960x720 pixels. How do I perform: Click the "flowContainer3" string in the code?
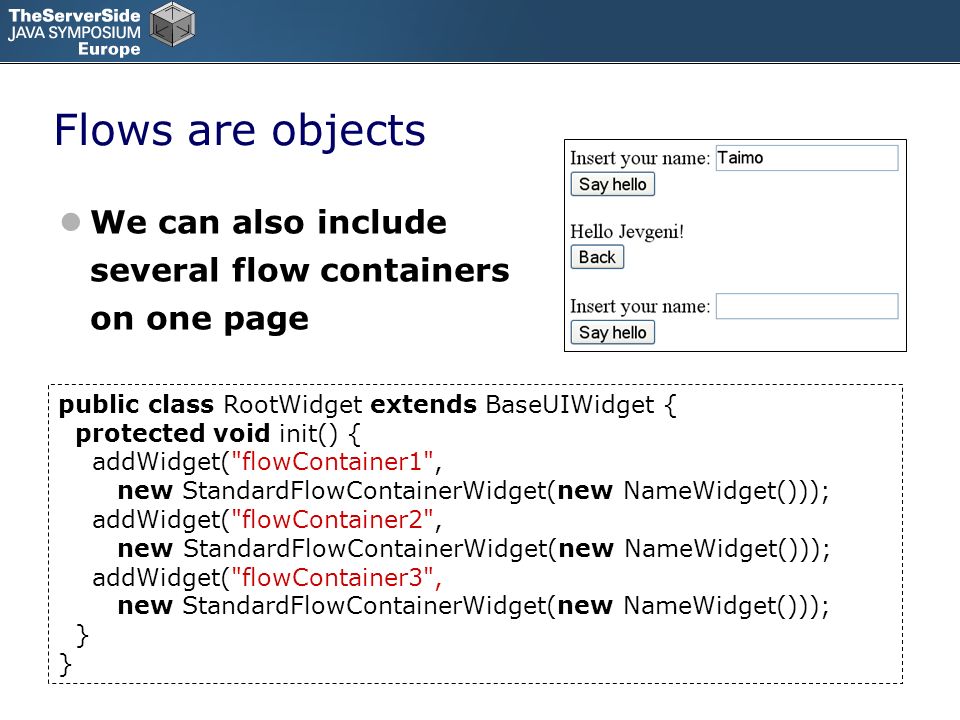pos(332,577)
